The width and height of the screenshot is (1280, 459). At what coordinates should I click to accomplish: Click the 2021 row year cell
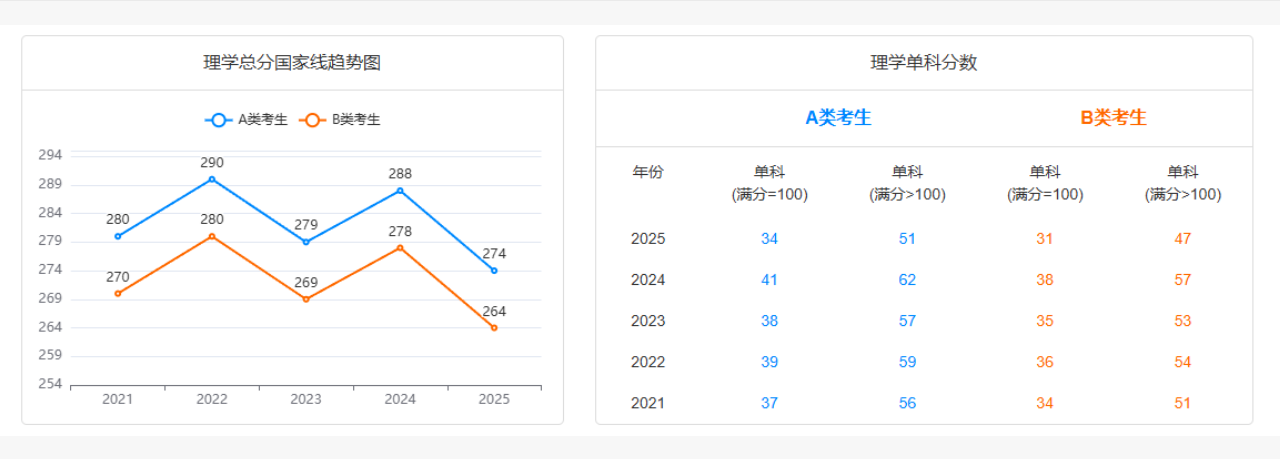(647, 403)
